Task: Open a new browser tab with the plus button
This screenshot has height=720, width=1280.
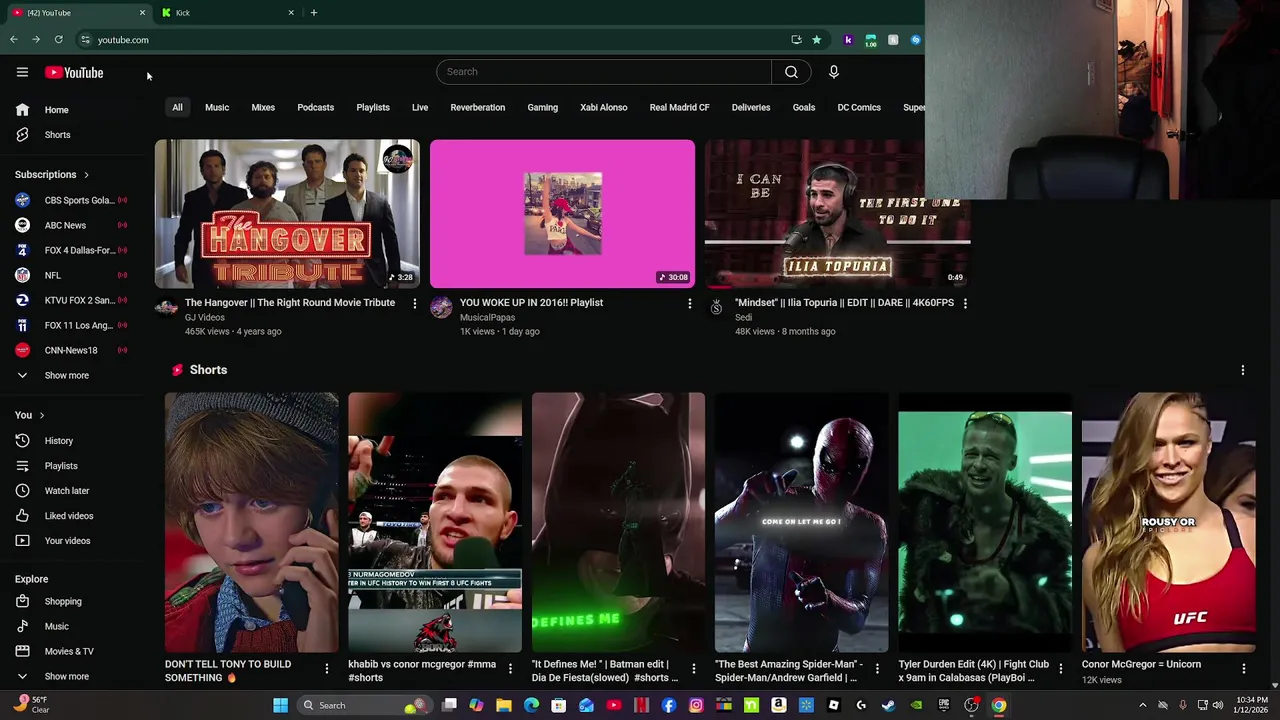Action: click(313, 13)
